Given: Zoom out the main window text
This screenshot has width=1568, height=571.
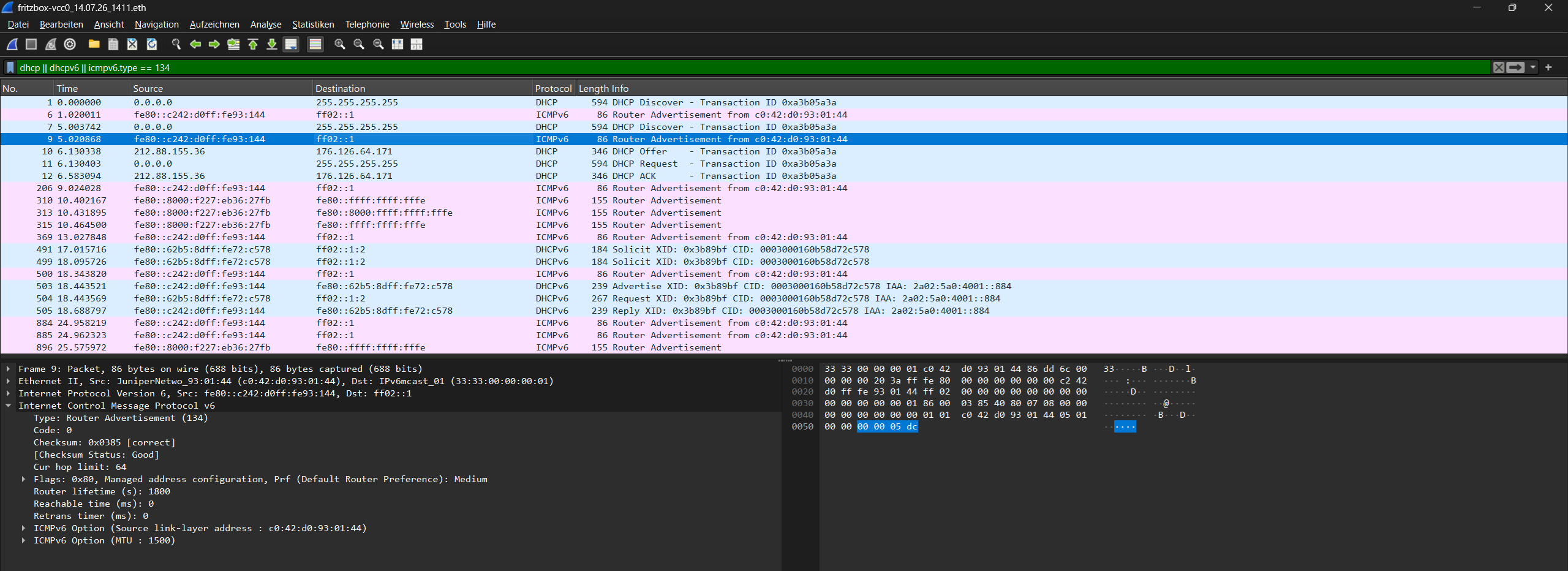Looking at the screenshot, I should tap(359, 44).
